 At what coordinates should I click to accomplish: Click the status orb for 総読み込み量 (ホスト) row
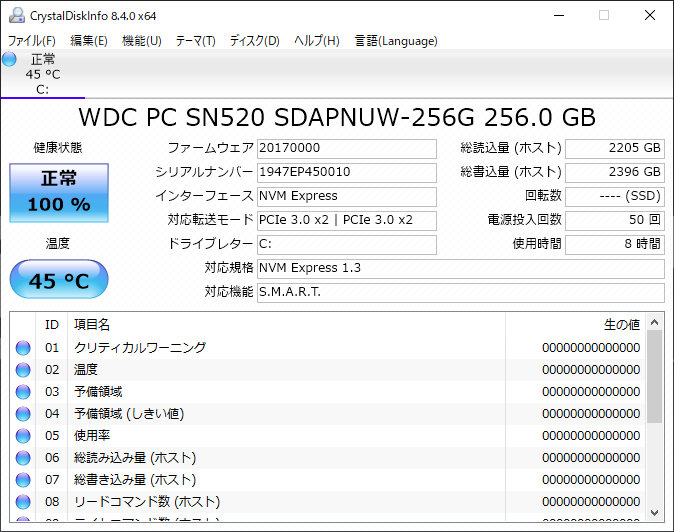pos(23,458)
